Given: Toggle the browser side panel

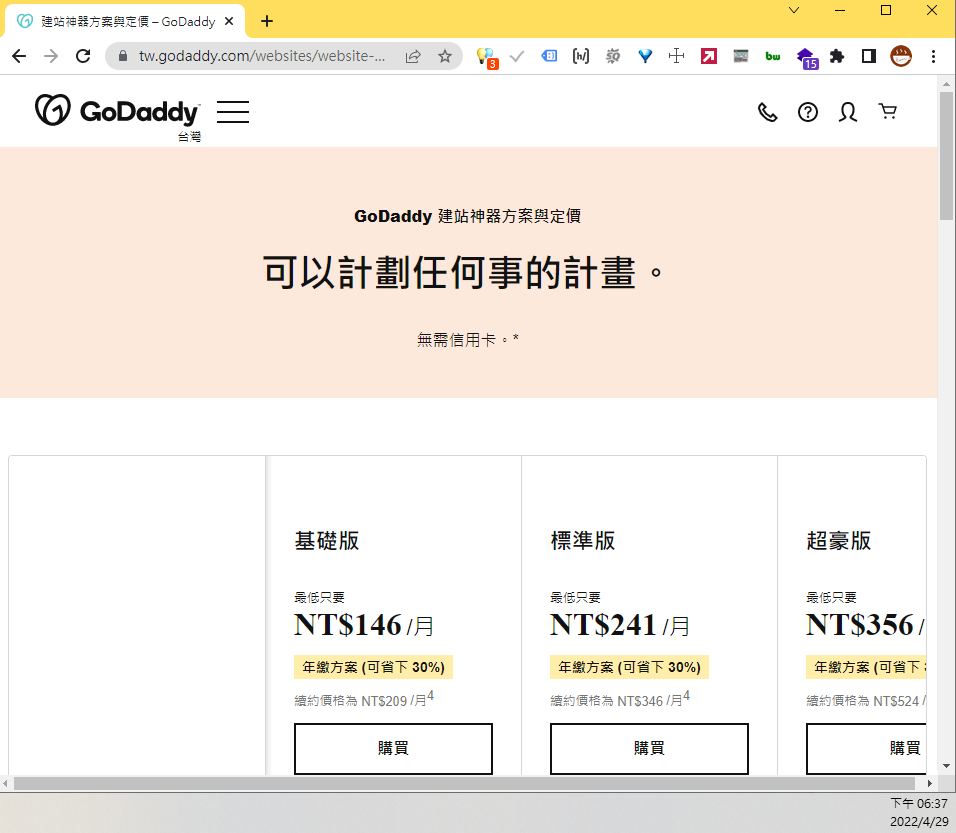Looking at the screenshot, I should click(x=869, y=56).
